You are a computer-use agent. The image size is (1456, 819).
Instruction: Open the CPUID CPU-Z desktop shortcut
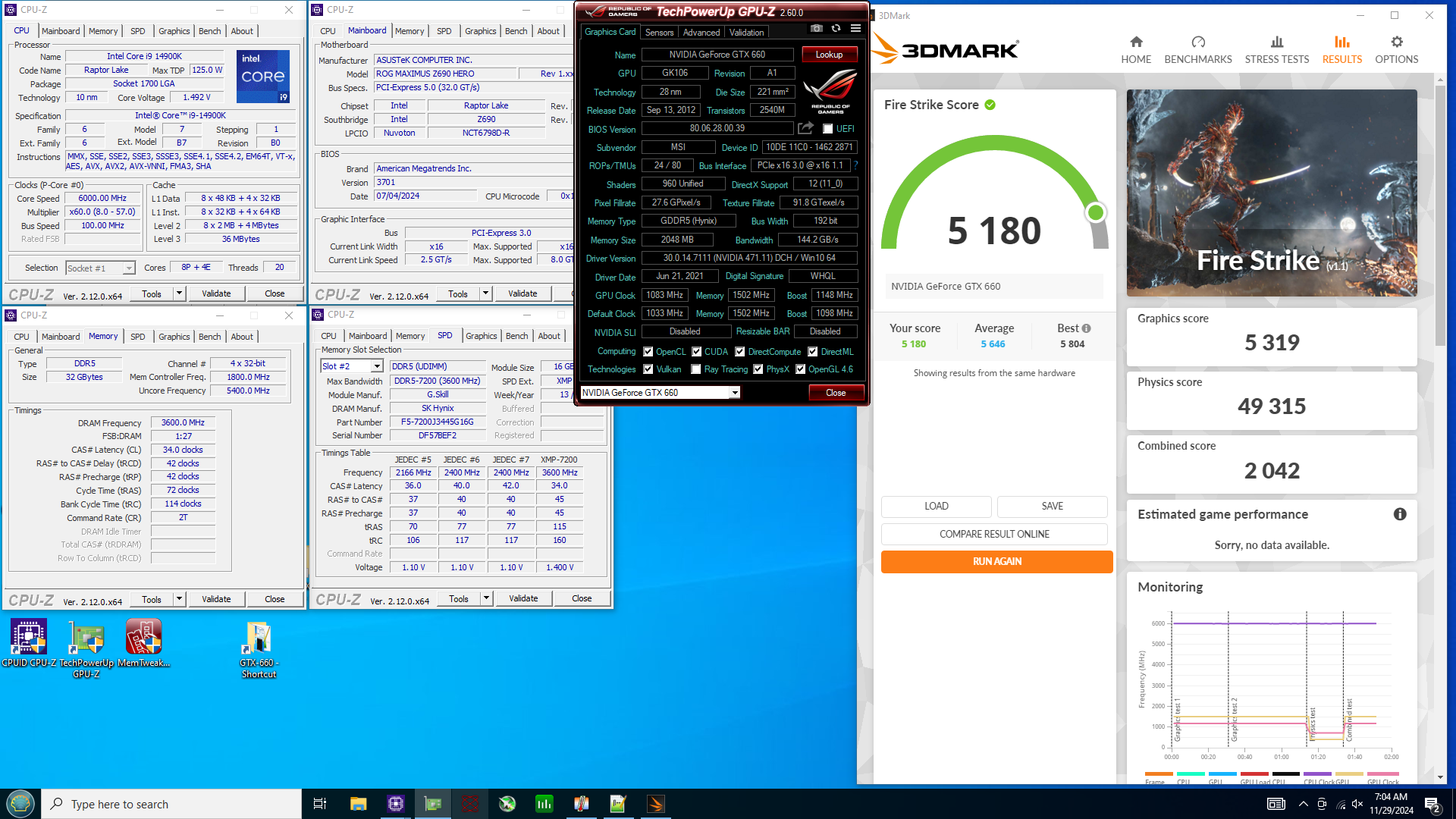[x=28, y=643]
